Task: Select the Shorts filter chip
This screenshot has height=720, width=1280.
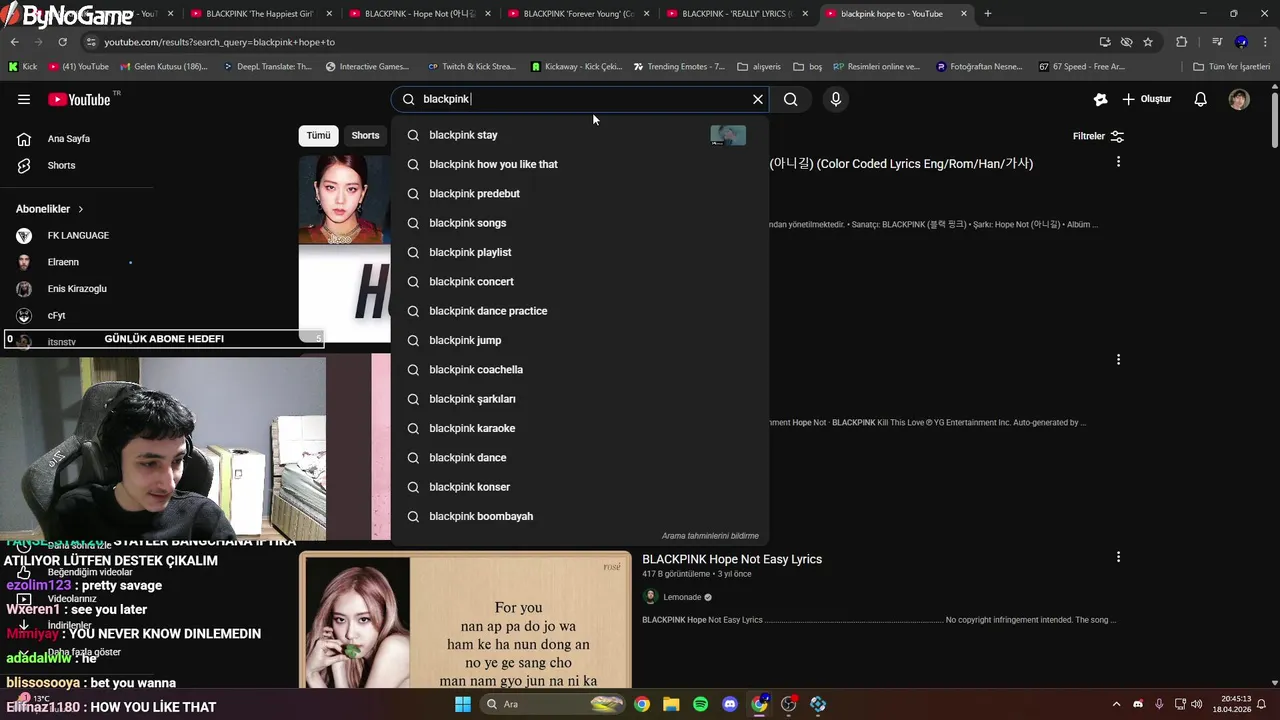Action: point(365,135)
